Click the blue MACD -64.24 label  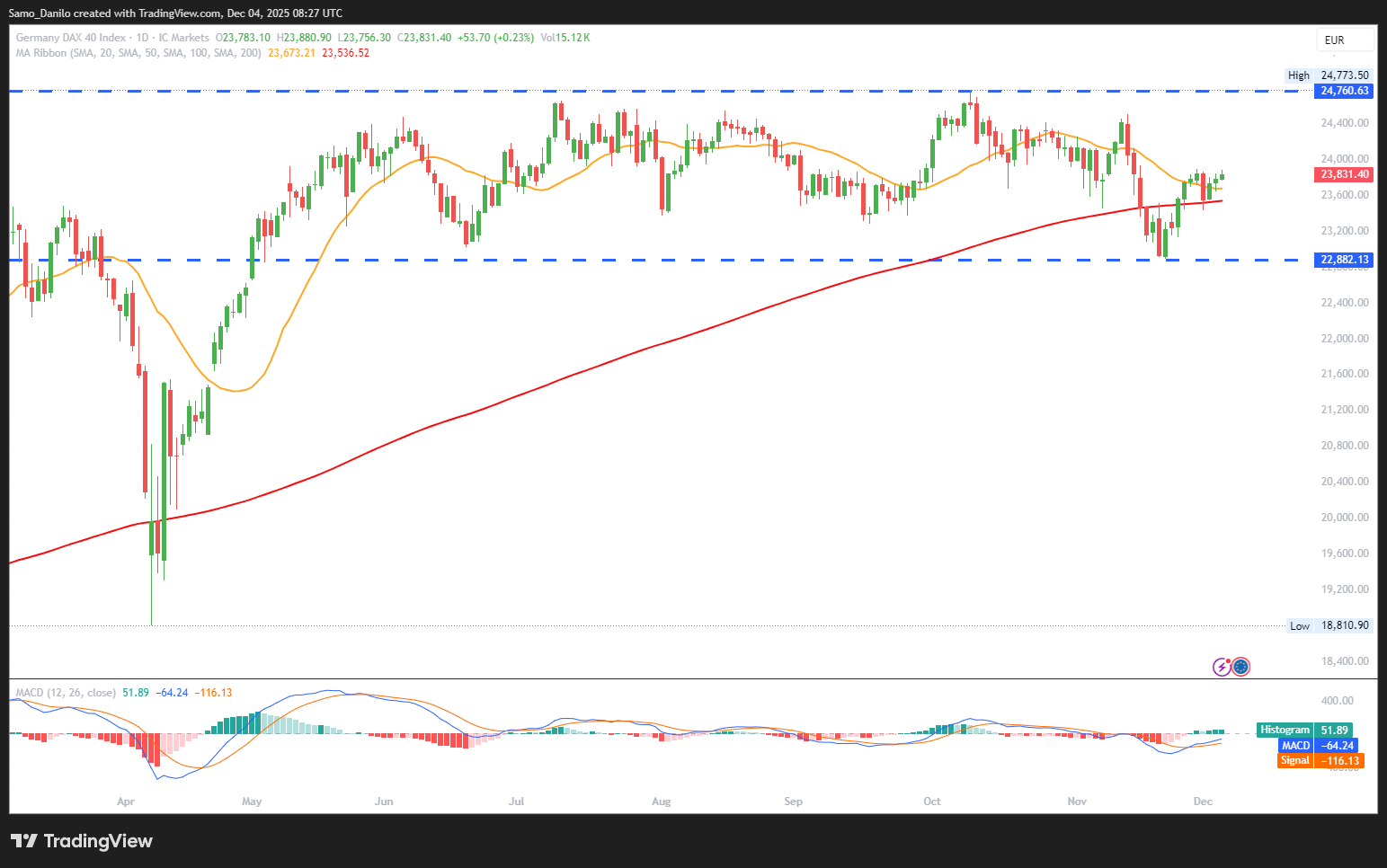1318,746
